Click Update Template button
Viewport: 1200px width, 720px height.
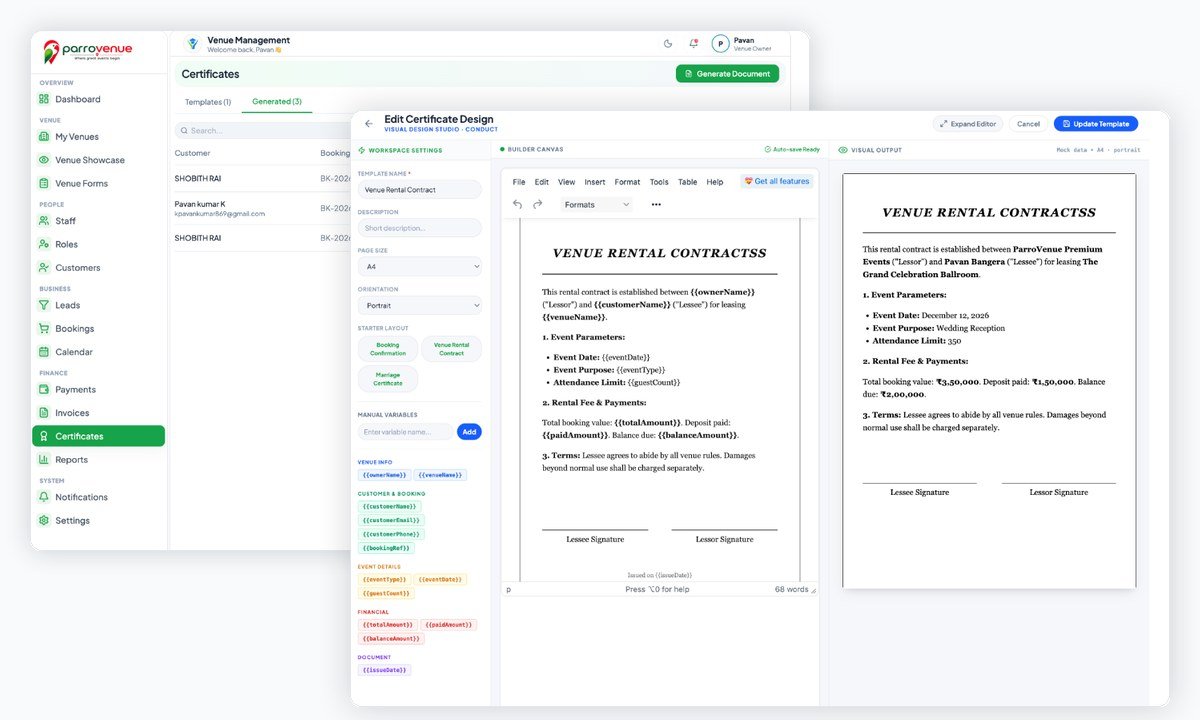point(1096,124)
